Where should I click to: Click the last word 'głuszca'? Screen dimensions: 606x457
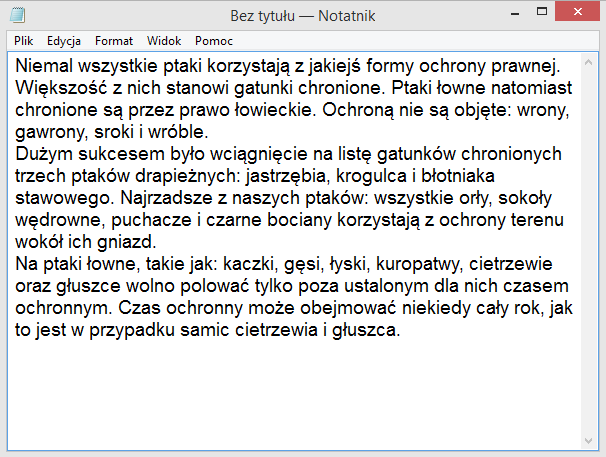click(366, 330)
